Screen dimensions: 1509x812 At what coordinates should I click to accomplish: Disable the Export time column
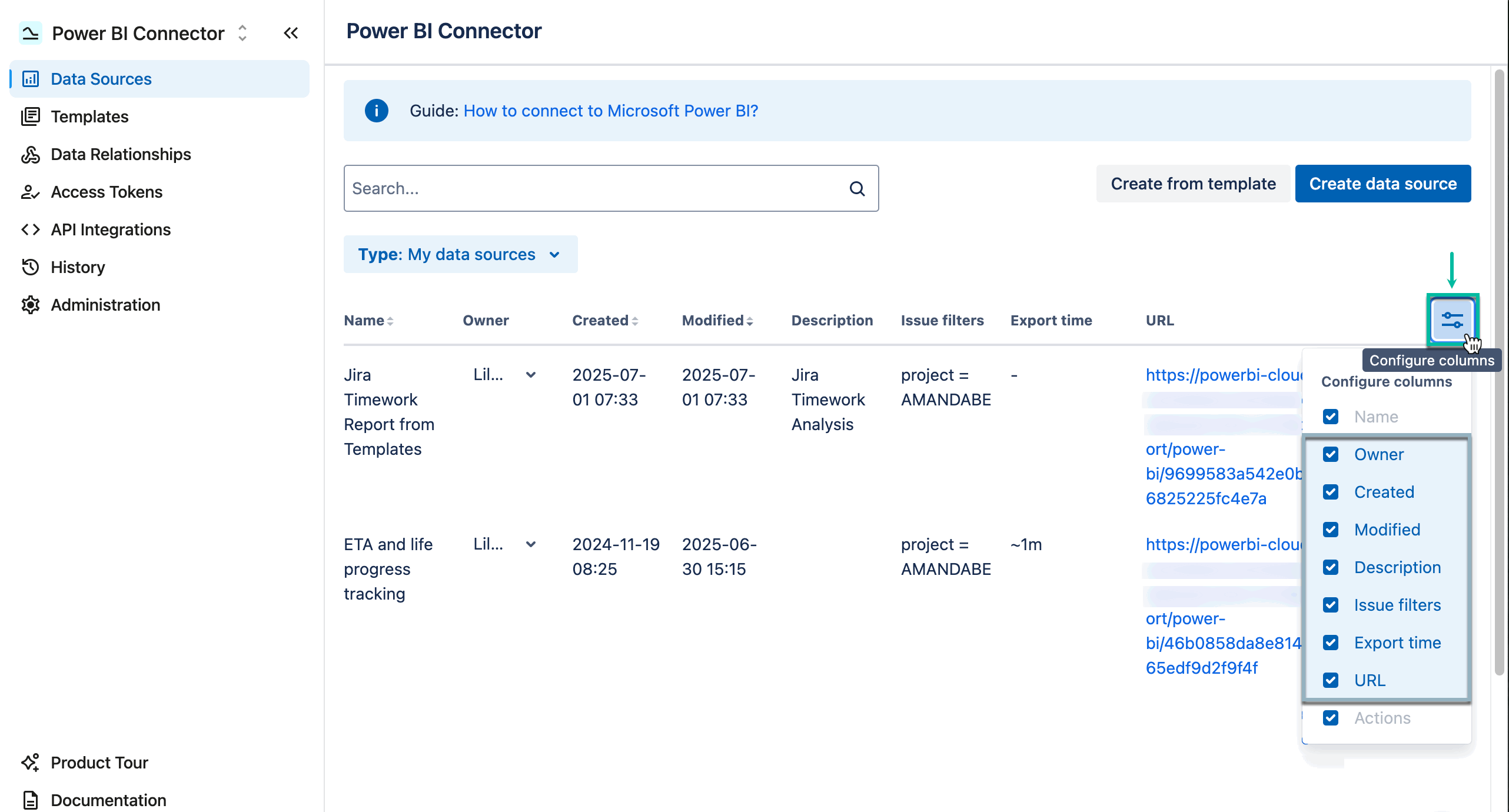click(x=1331, y=643)
